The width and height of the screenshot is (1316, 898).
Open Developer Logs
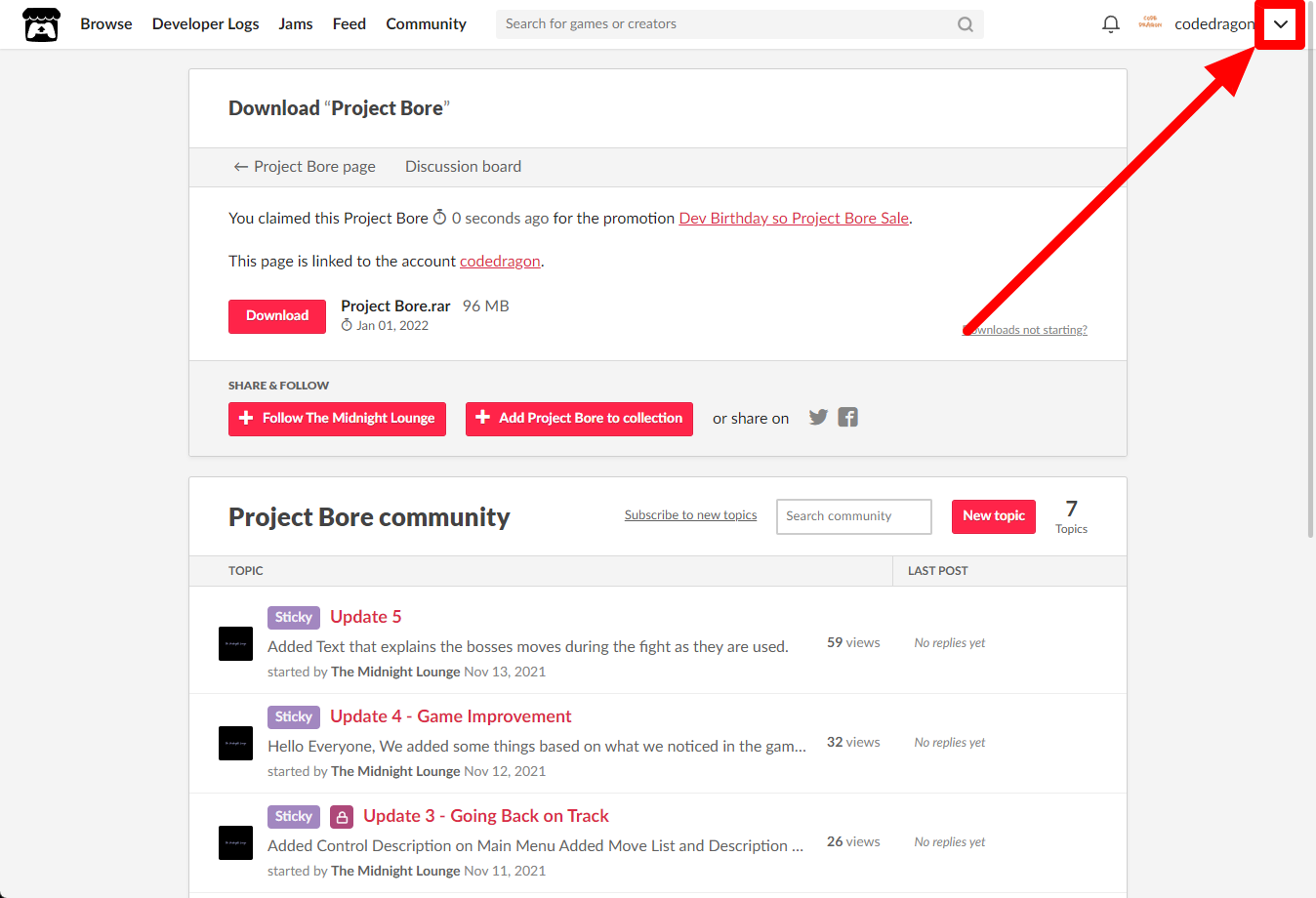[x=206, y=24]
